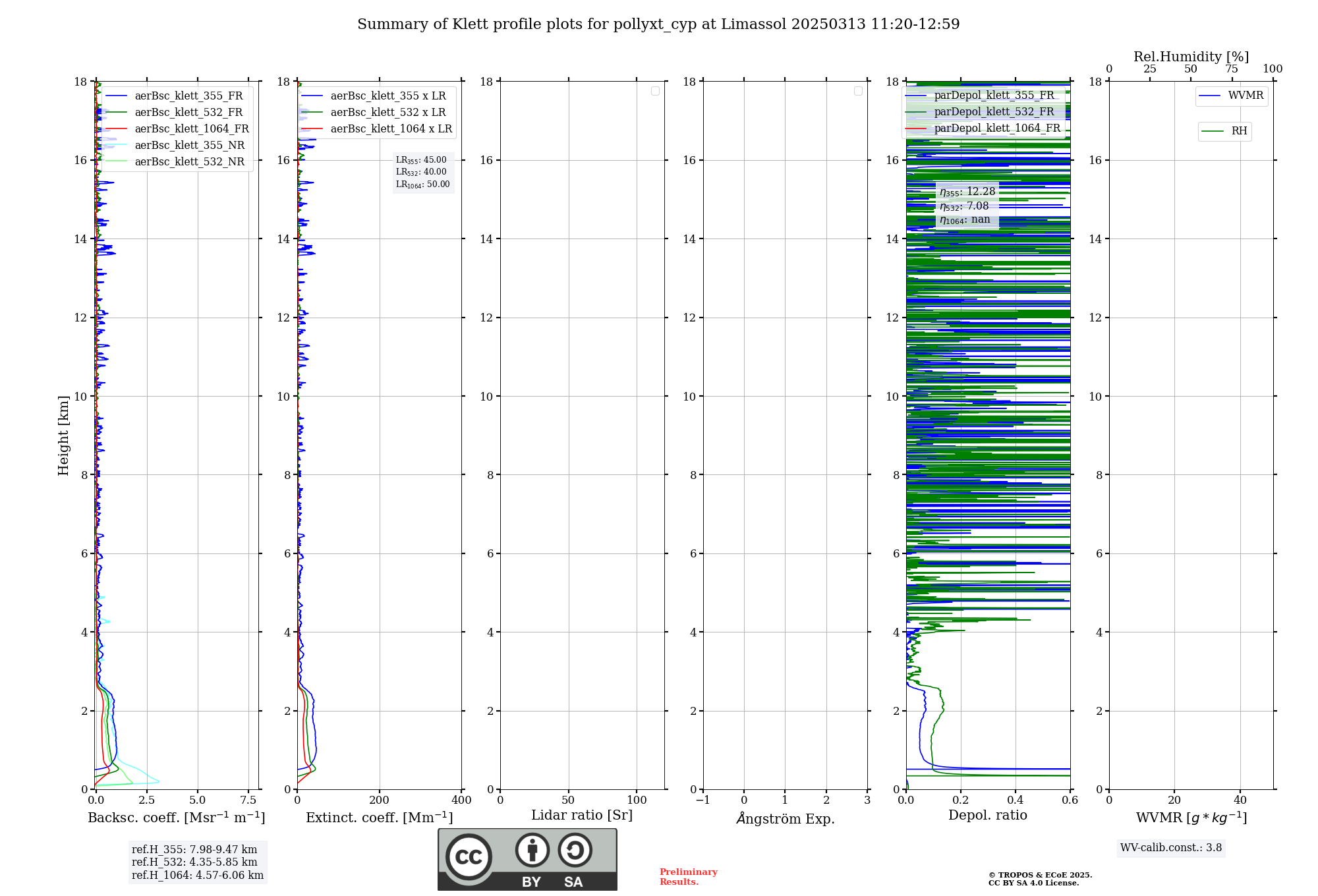1318x896 pixels.
Task: Click the 'WVMR [g*kg⁻¹]' axis label
Action: [1191, 818]
